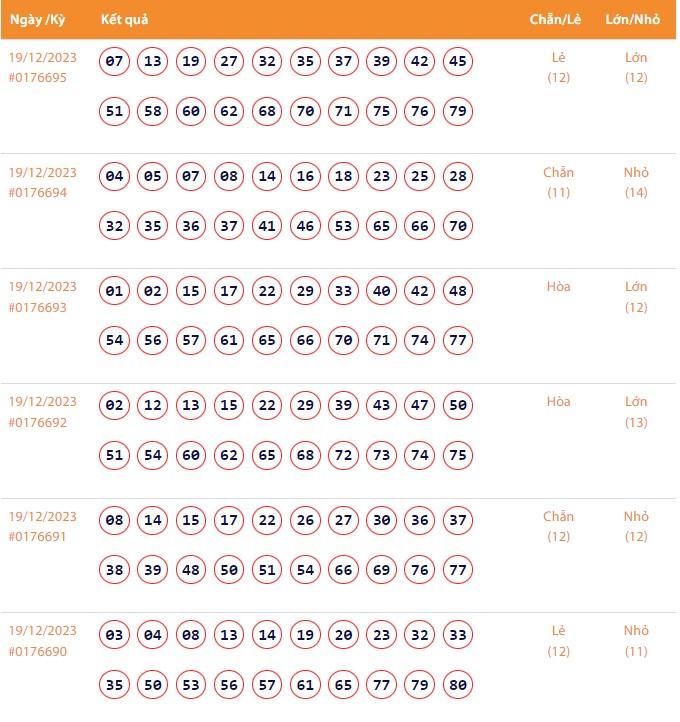The height and width of the screenshot is (722, 680).
Task: Pick ball 28 in draw #0176694
Action: 458,177
